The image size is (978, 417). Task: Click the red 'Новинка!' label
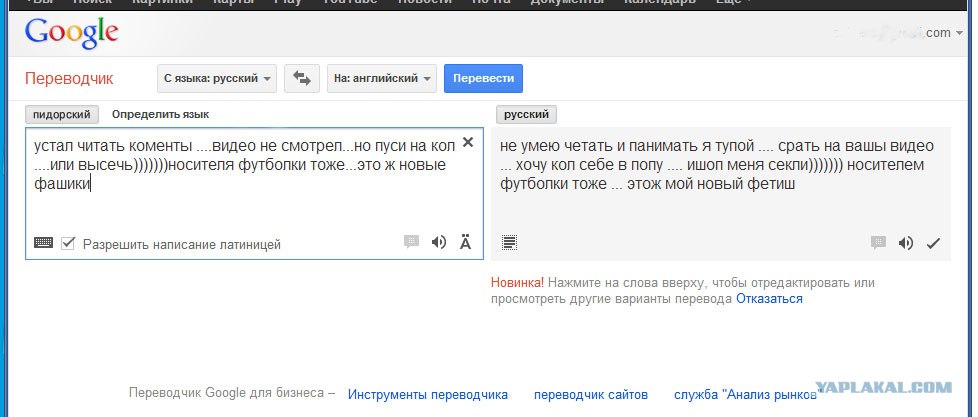[517, 282]
